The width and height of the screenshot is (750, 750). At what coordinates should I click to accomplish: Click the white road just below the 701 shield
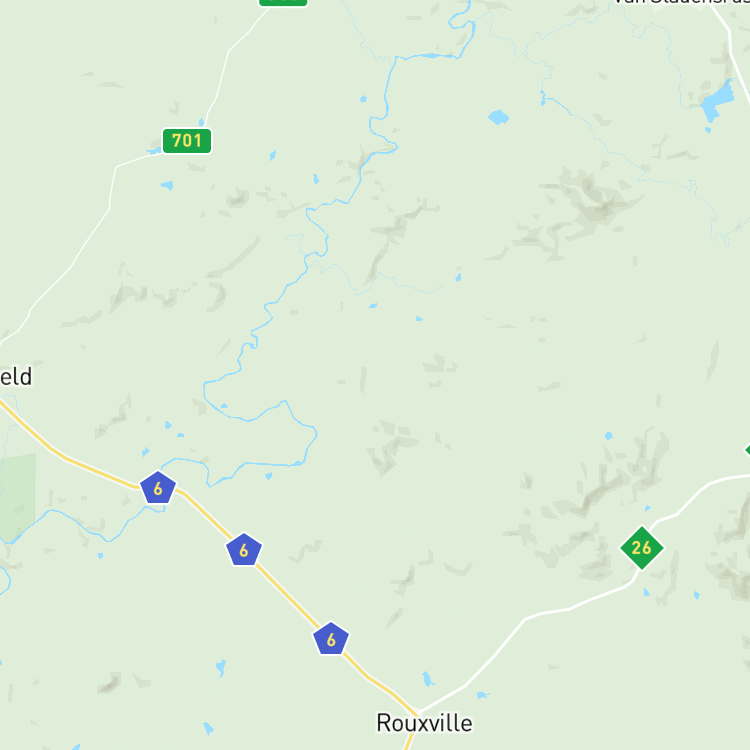[x=129, y=162]
